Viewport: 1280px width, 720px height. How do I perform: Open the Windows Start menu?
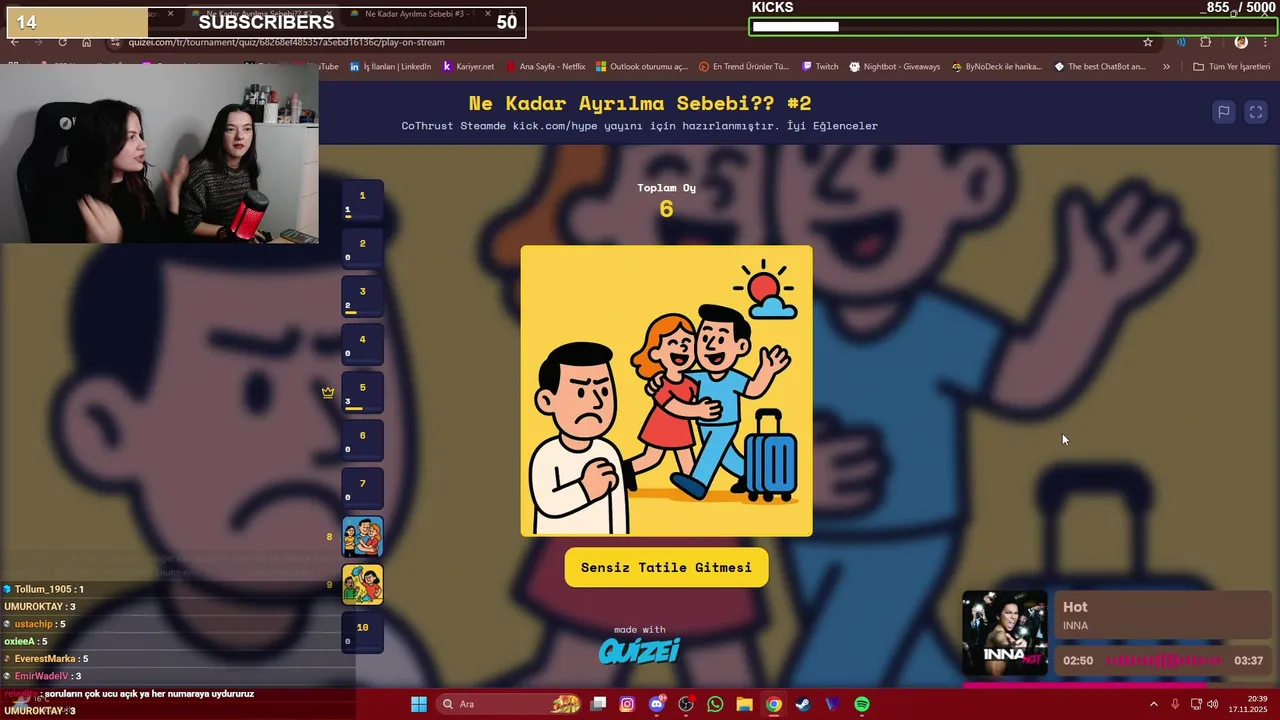419,704
